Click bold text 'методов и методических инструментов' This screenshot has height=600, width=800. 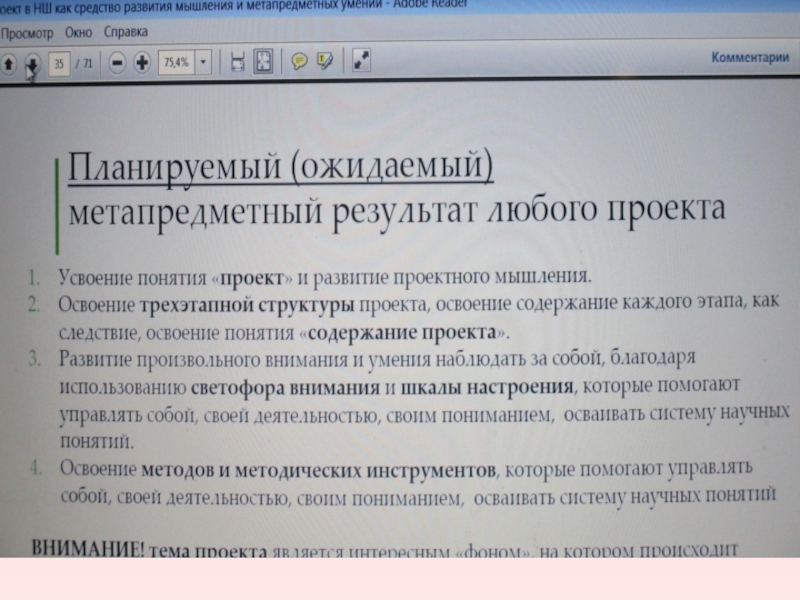pyautogui.click(x=318, y=469)
